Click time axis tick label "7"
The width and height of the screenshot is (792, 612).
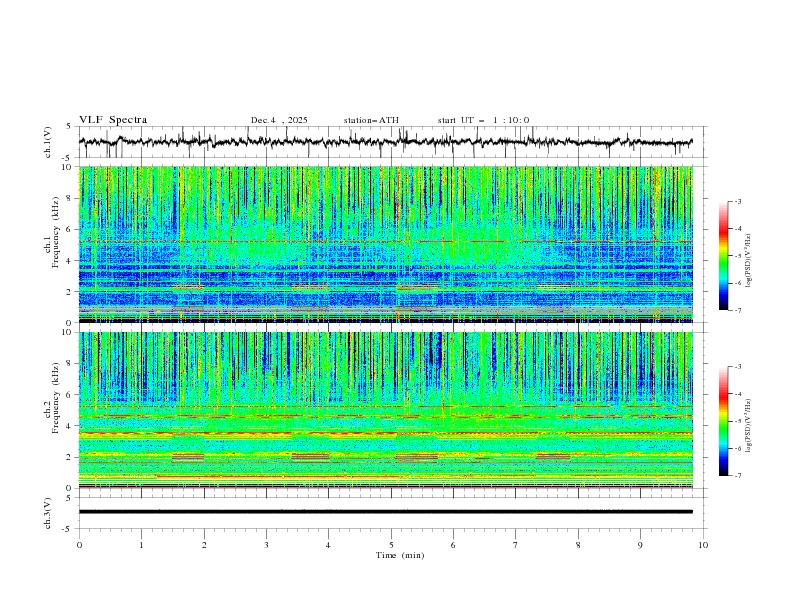pyautogui.click(x=516, y=545)
